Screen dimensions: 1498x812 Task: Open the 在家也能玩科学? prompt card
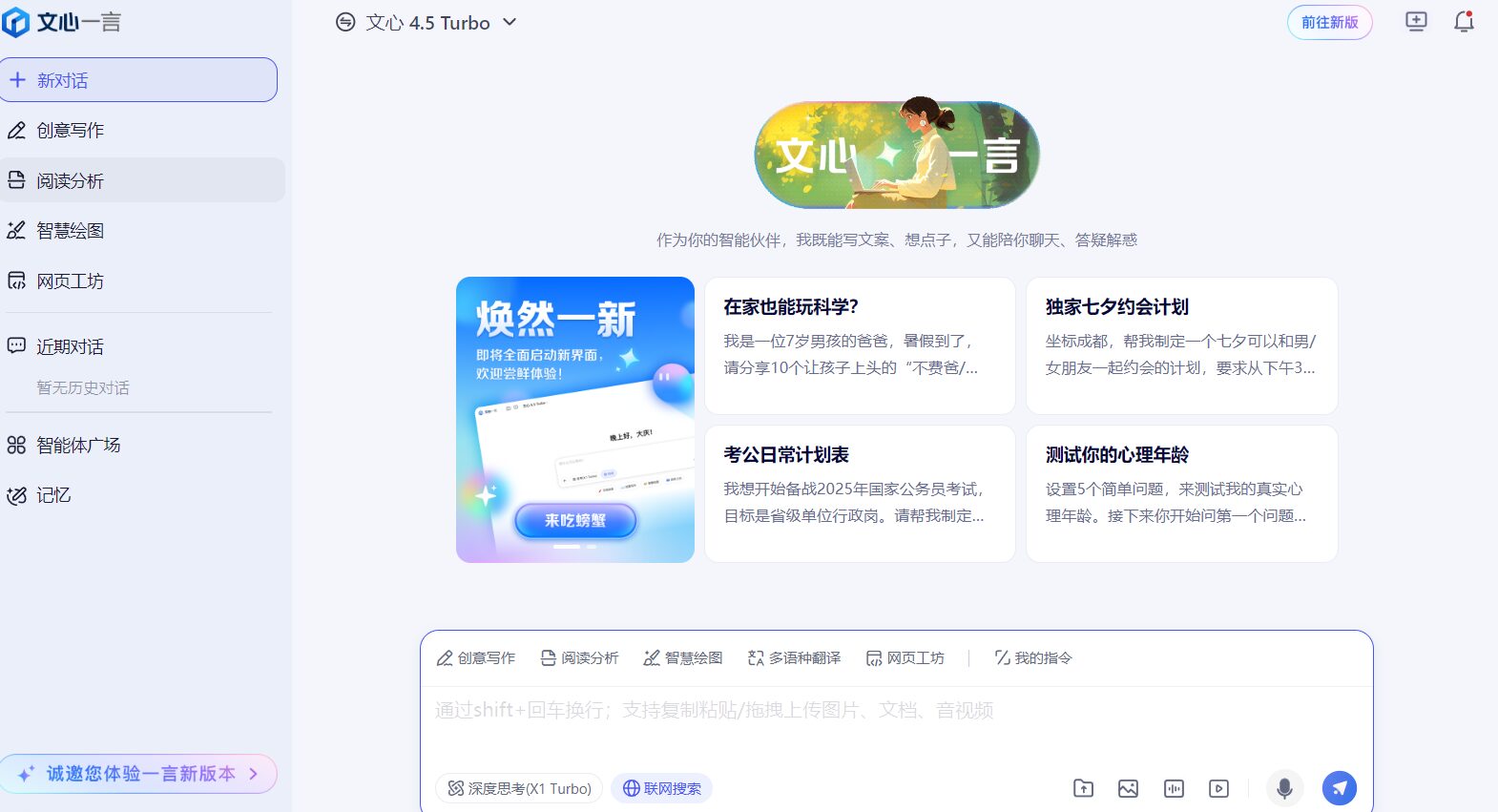tap(860, 345)
